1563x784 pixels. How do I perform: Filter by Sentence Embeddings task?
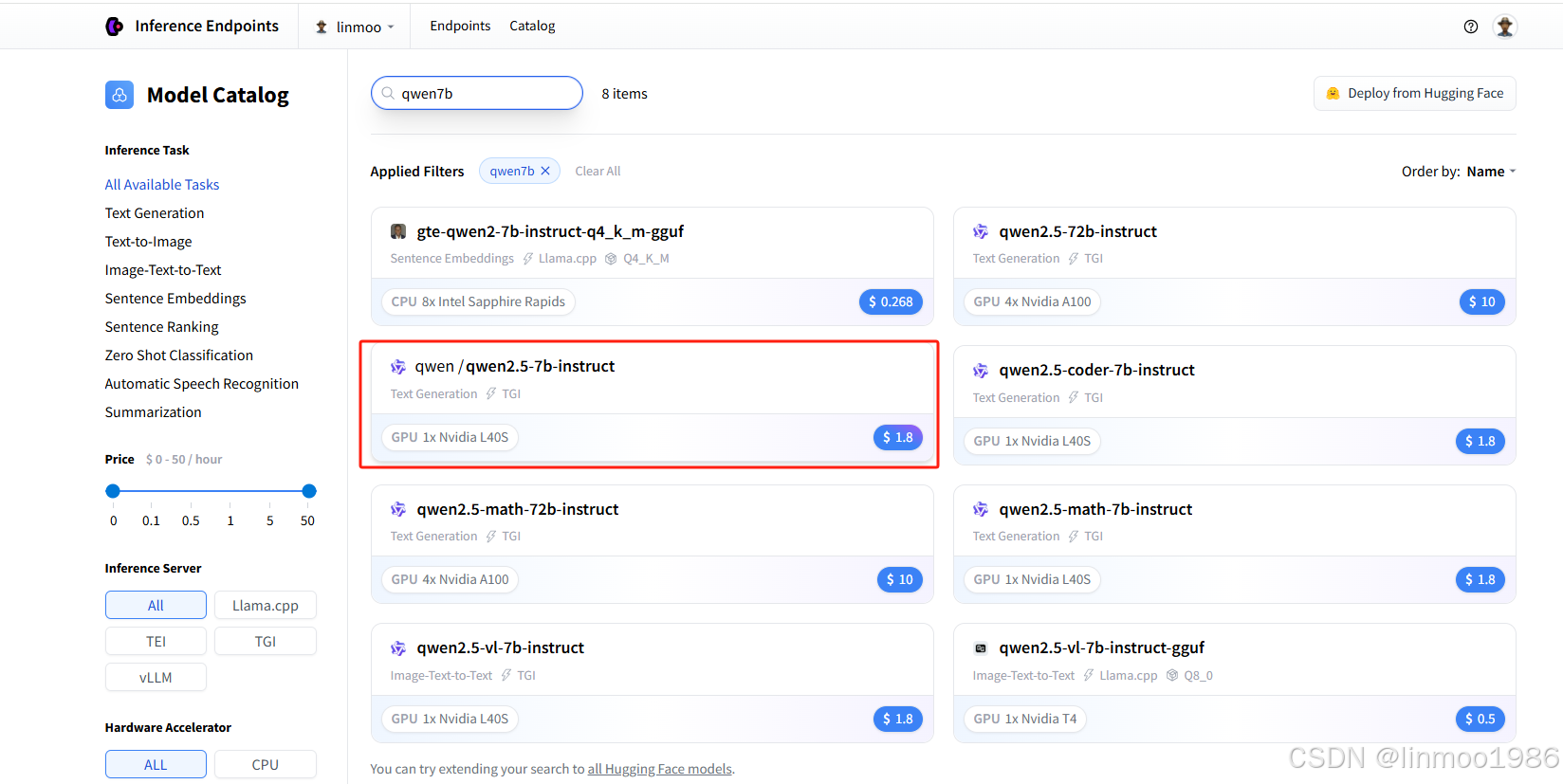175,298
